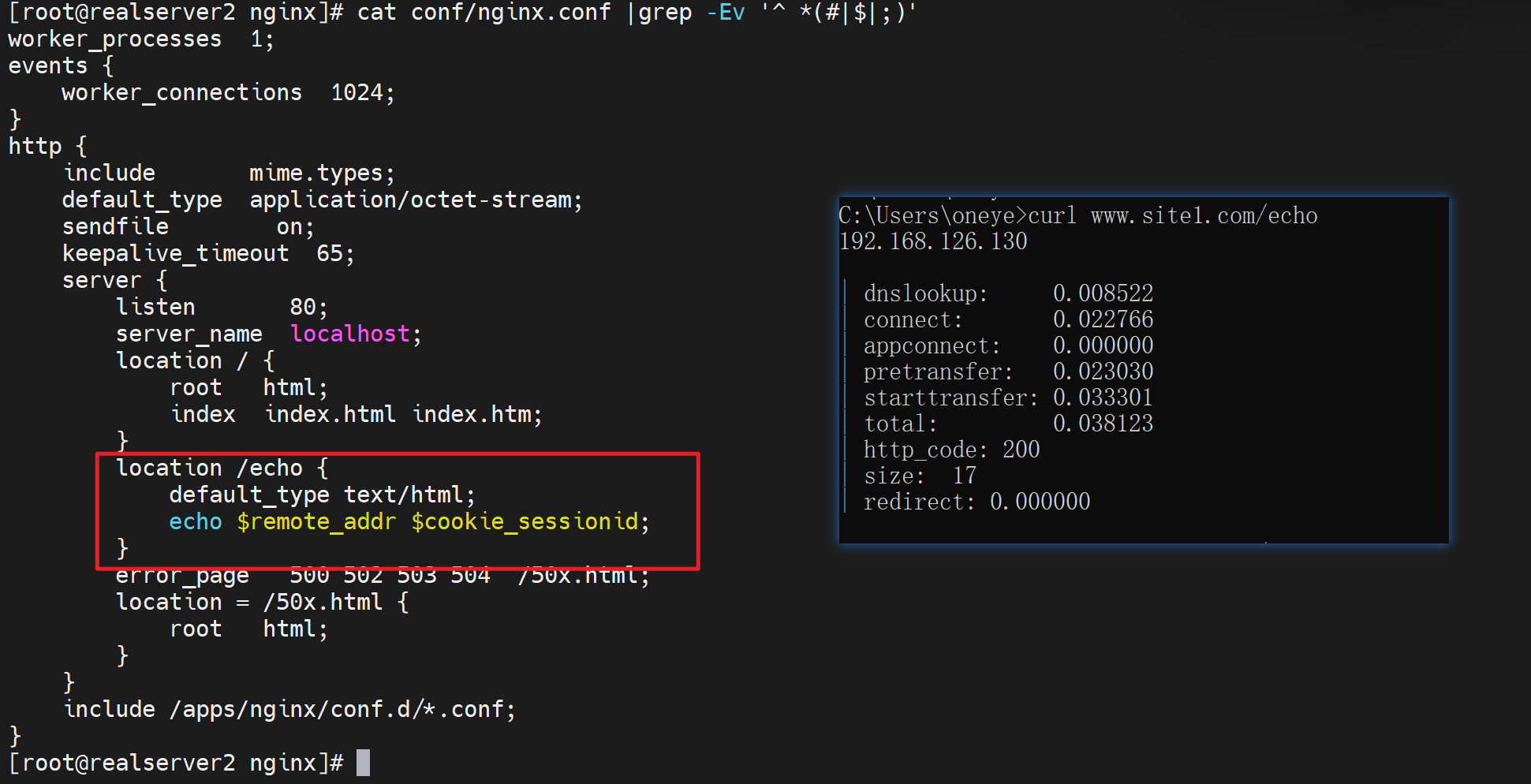The width and height of the screenshot is (1531, 784).
Task: Click the $cookie_sessionid variable
Action: pyautogui.click(x=525, y=521)
